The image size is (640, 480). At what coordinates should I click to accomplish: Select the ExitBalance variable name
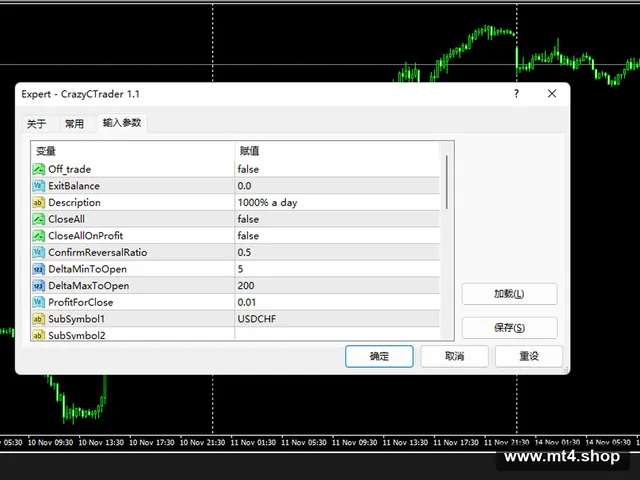click(x=74, y=186)
